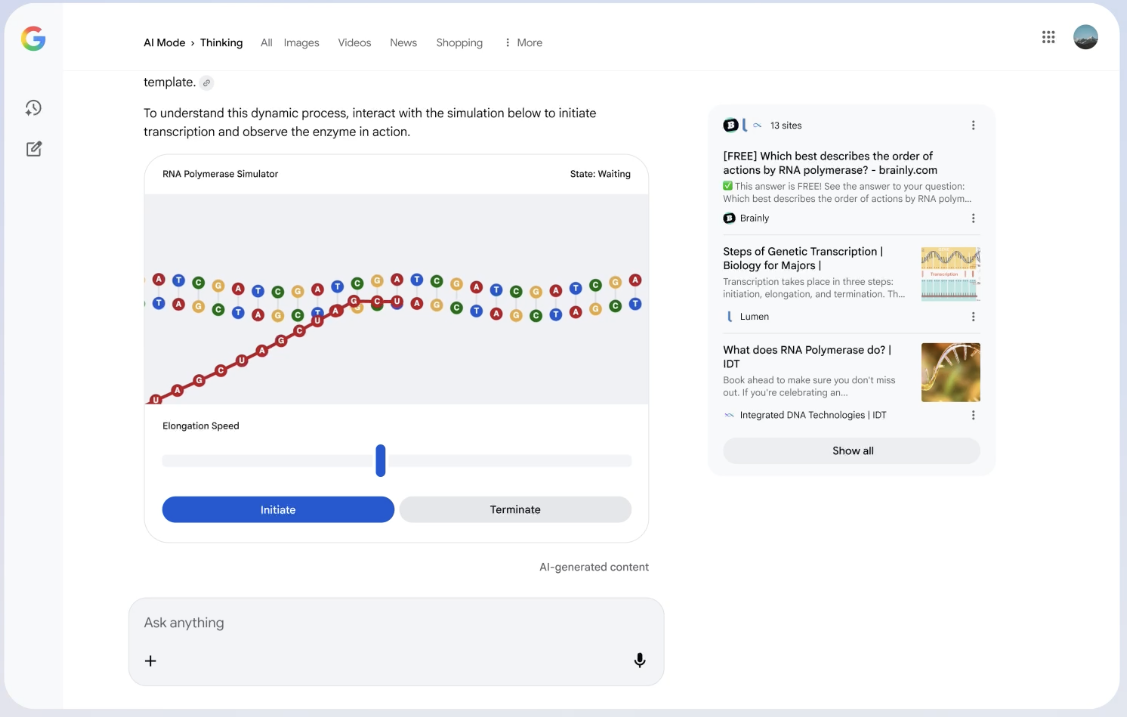Click the Brainly favicon on the first result
The image size is (1127, 717).
(731, 218)
